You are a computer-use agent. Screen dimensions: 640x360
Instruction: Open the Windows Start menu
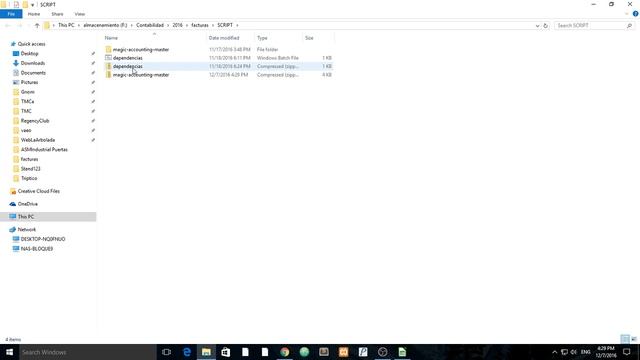9,352
